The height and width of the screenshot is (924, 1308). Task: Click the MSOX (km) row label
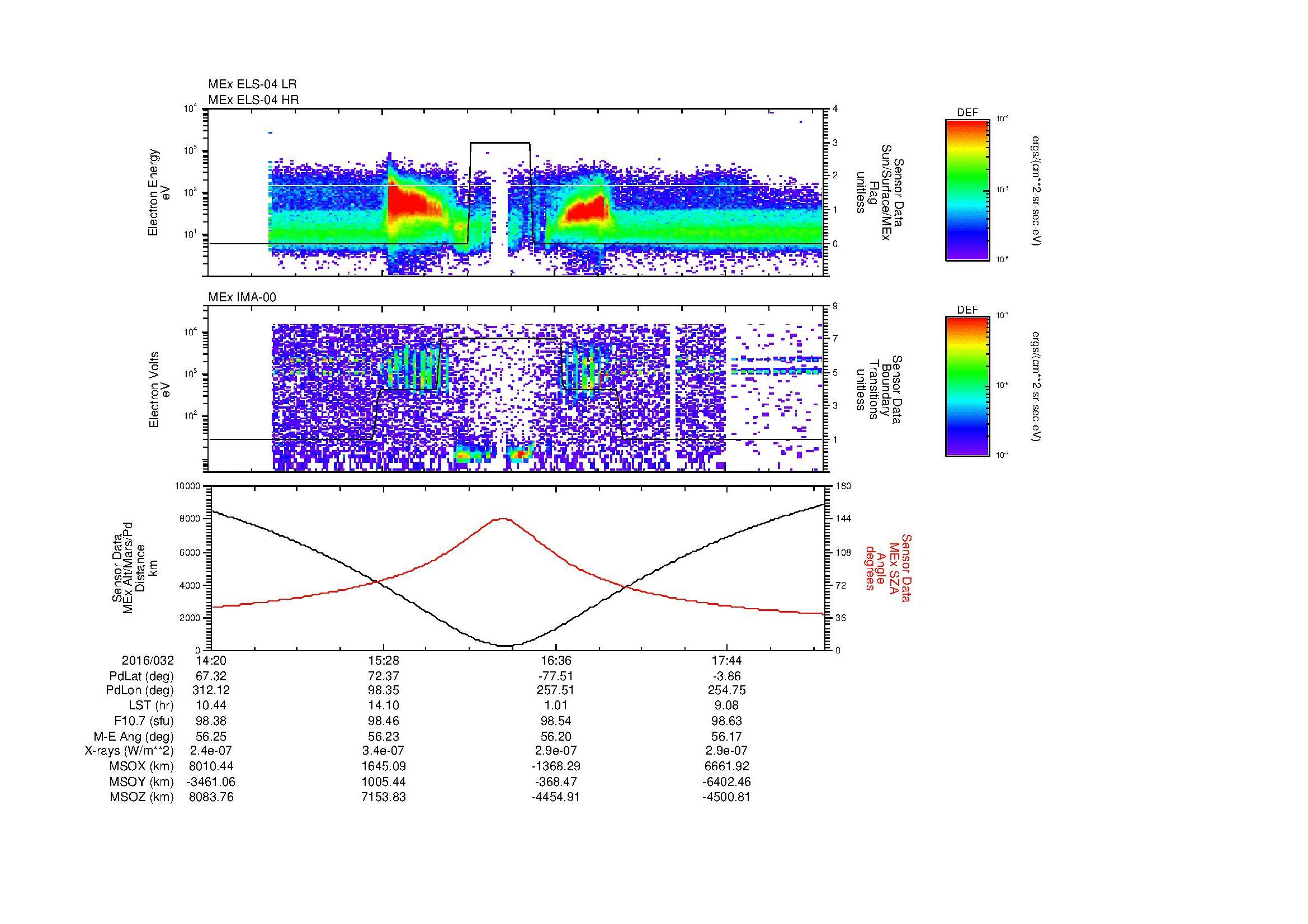pos(141,766)
